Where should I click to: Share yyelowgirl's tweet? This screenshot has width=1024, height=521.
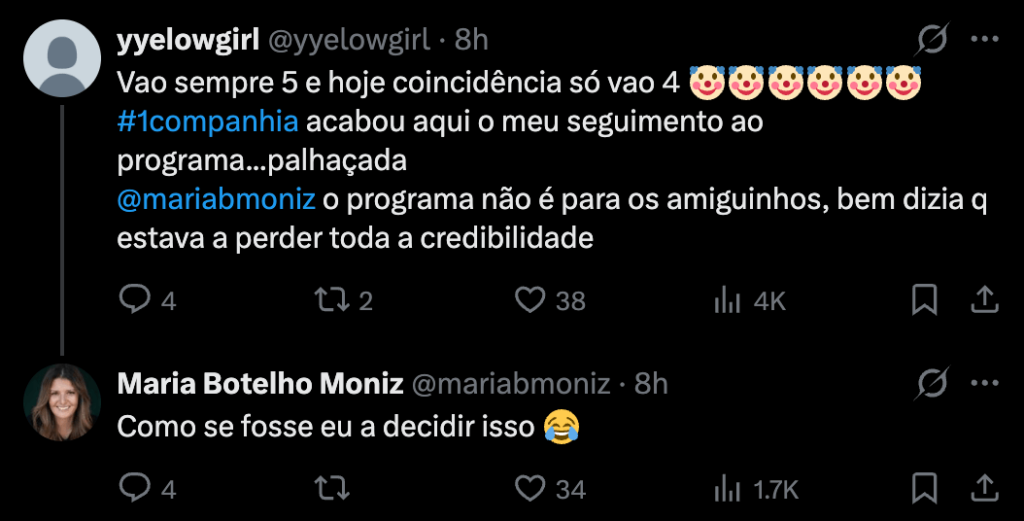pos(983,299)
